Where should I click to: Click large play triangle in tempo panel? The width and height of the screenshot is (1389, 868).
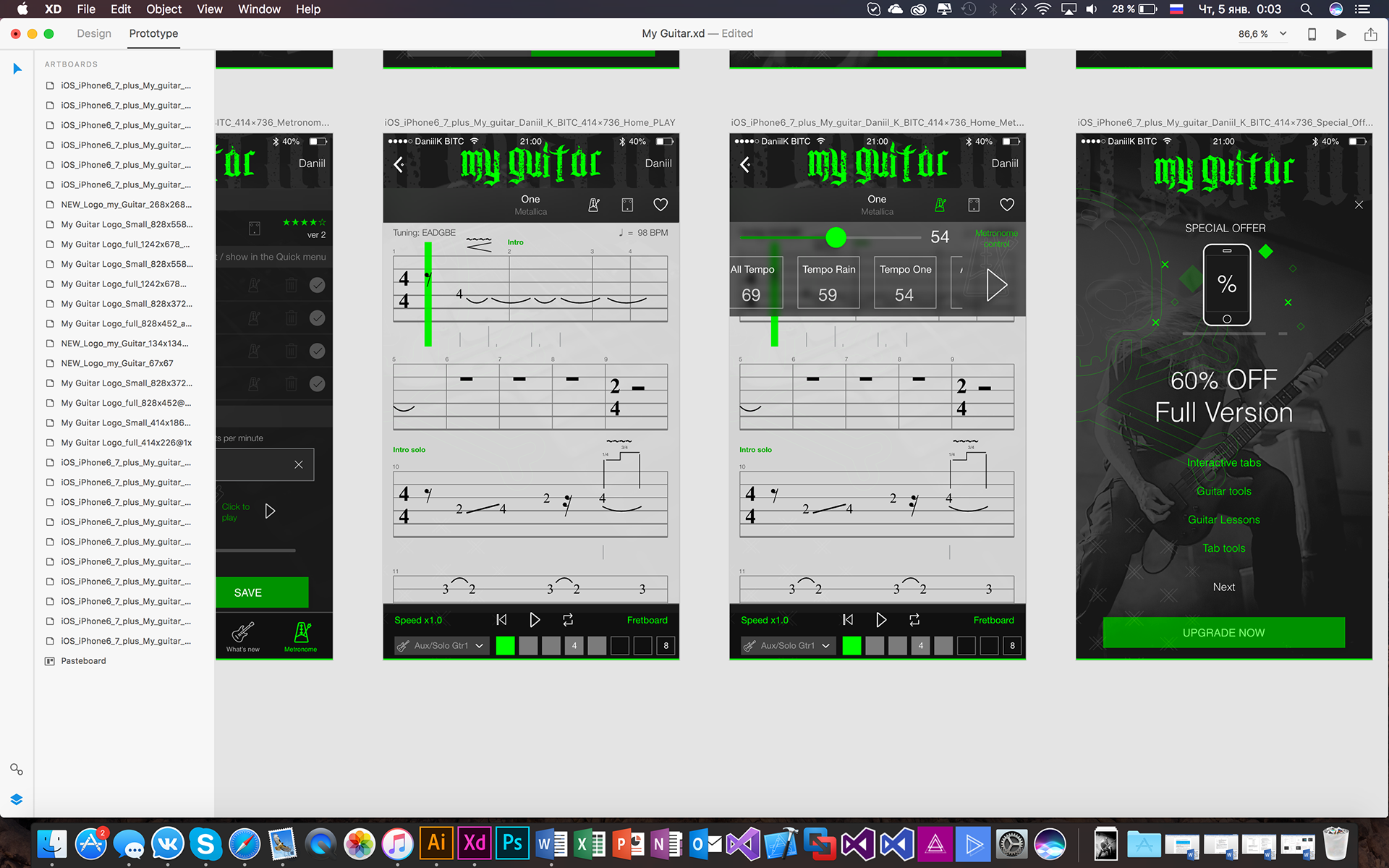pos(997,285)
